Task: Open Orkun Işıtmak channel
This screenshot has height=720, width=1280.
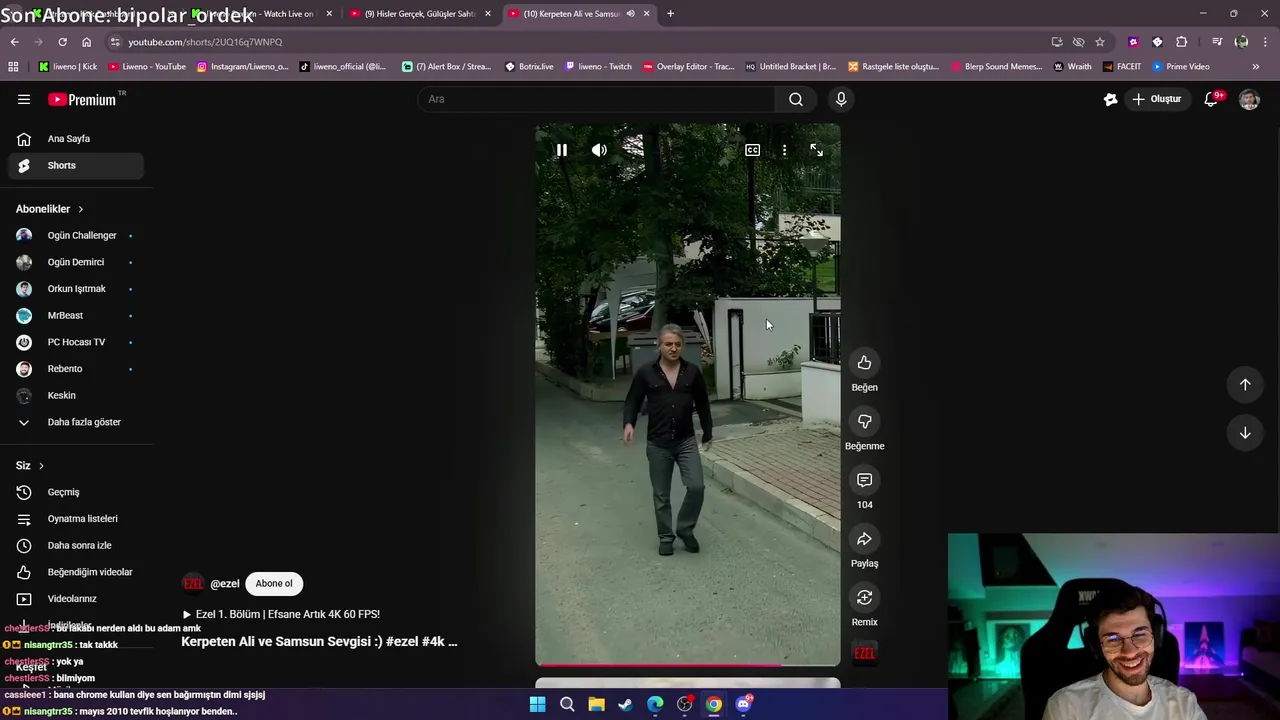Action: (x=76, y=289)
